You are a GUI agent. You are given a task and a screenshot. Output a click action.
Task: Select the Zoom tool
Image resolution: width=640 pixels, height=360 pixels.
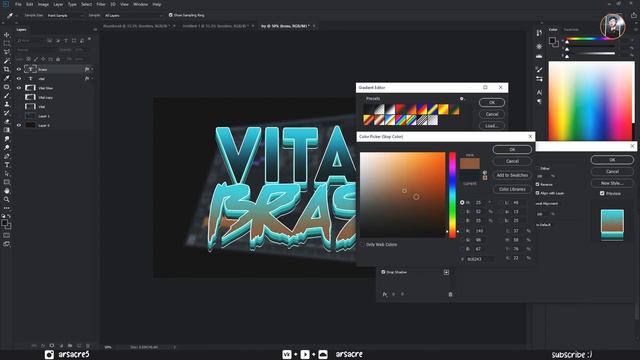(7, 199)
